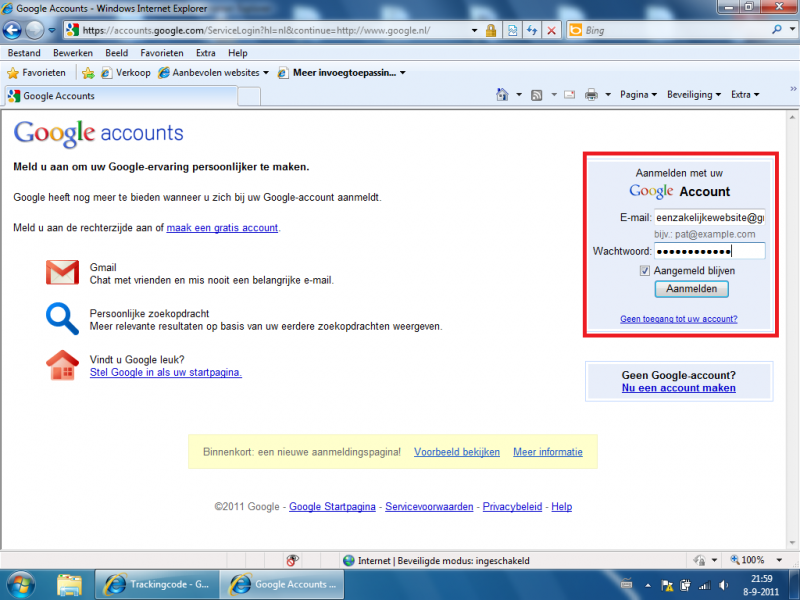Image resolution: width=800 pixels, height=600 pixels.
Task: Click the Refresh icon beside the address bar
Action: [x=532, y=31]
